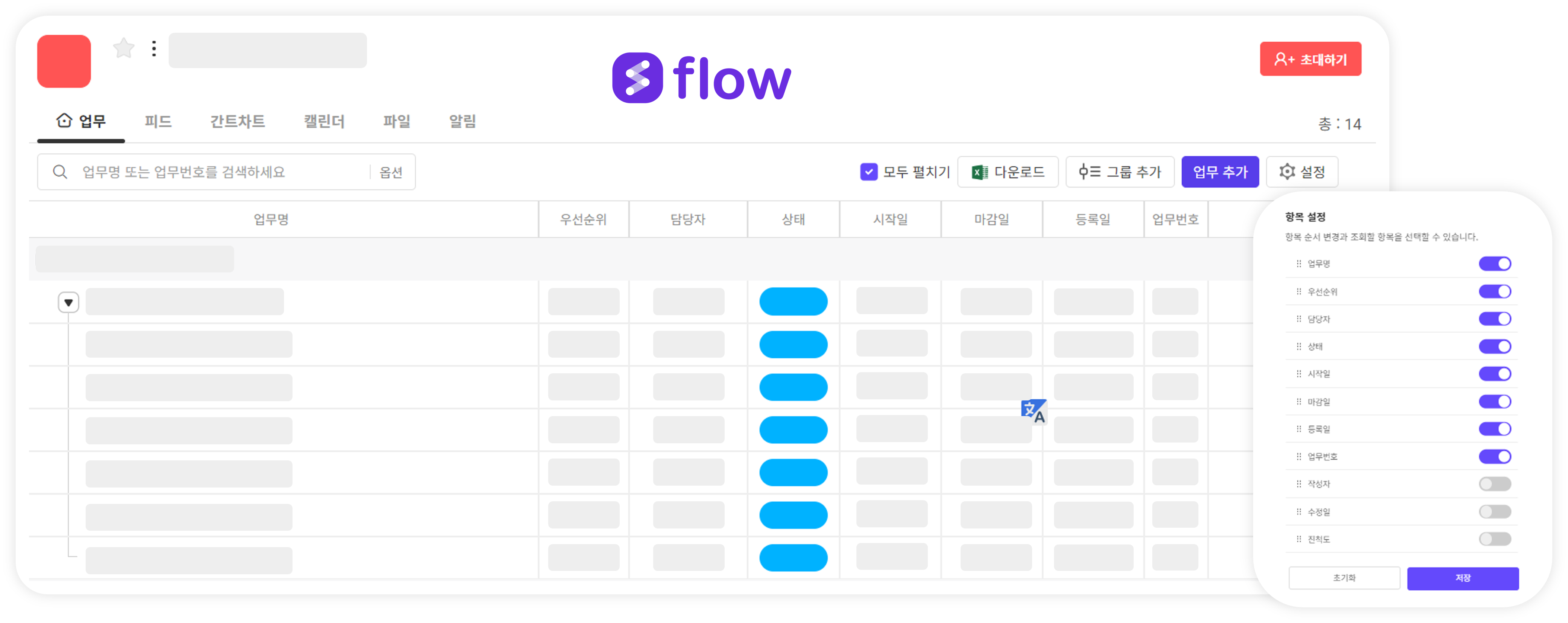Image resolution: width=1568 pixels, height=623 pixels.
Task: Click the drag handle next to 등록일 in the settings panel
Action: point(1298,429)
